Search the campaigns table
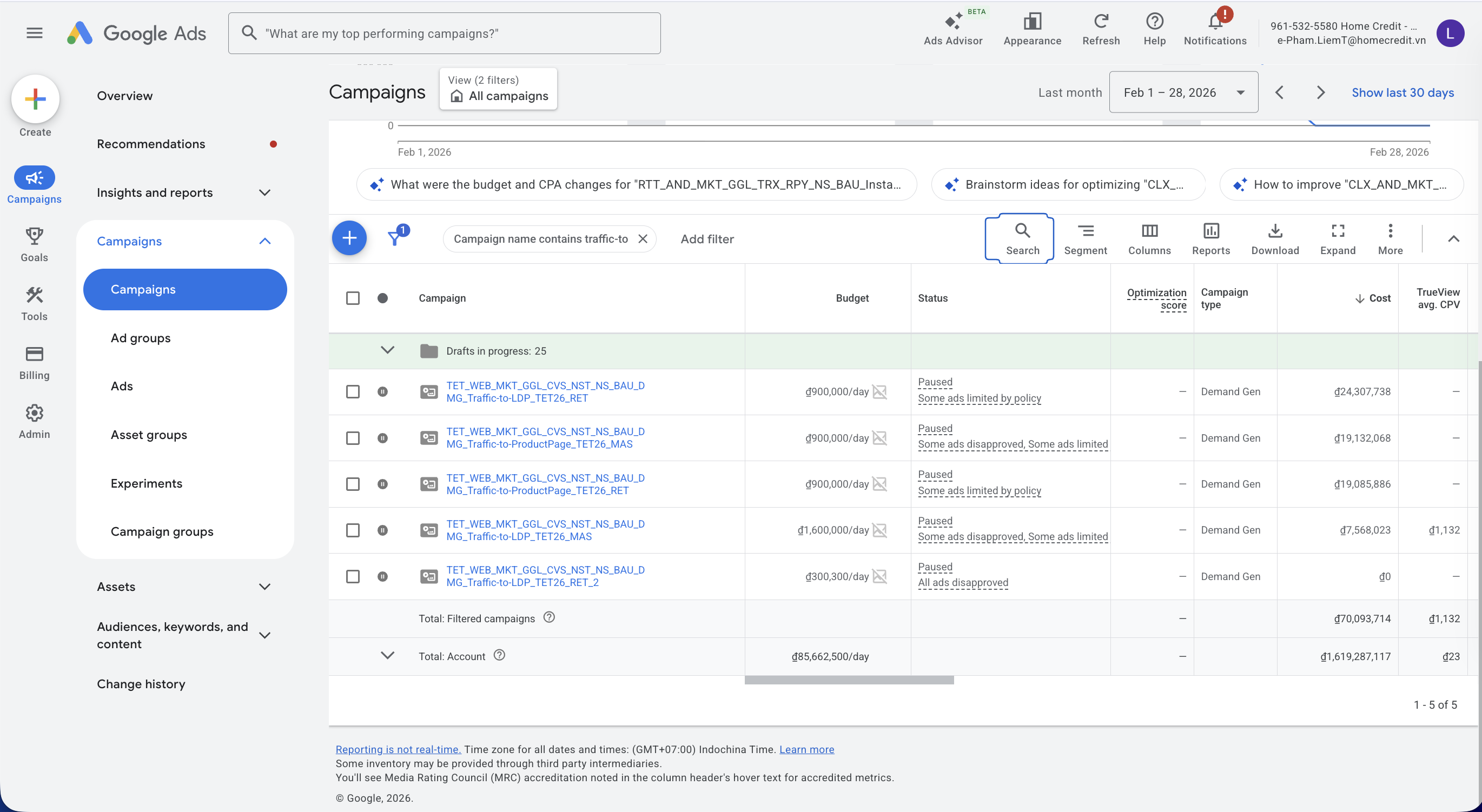 point(1022,238)
